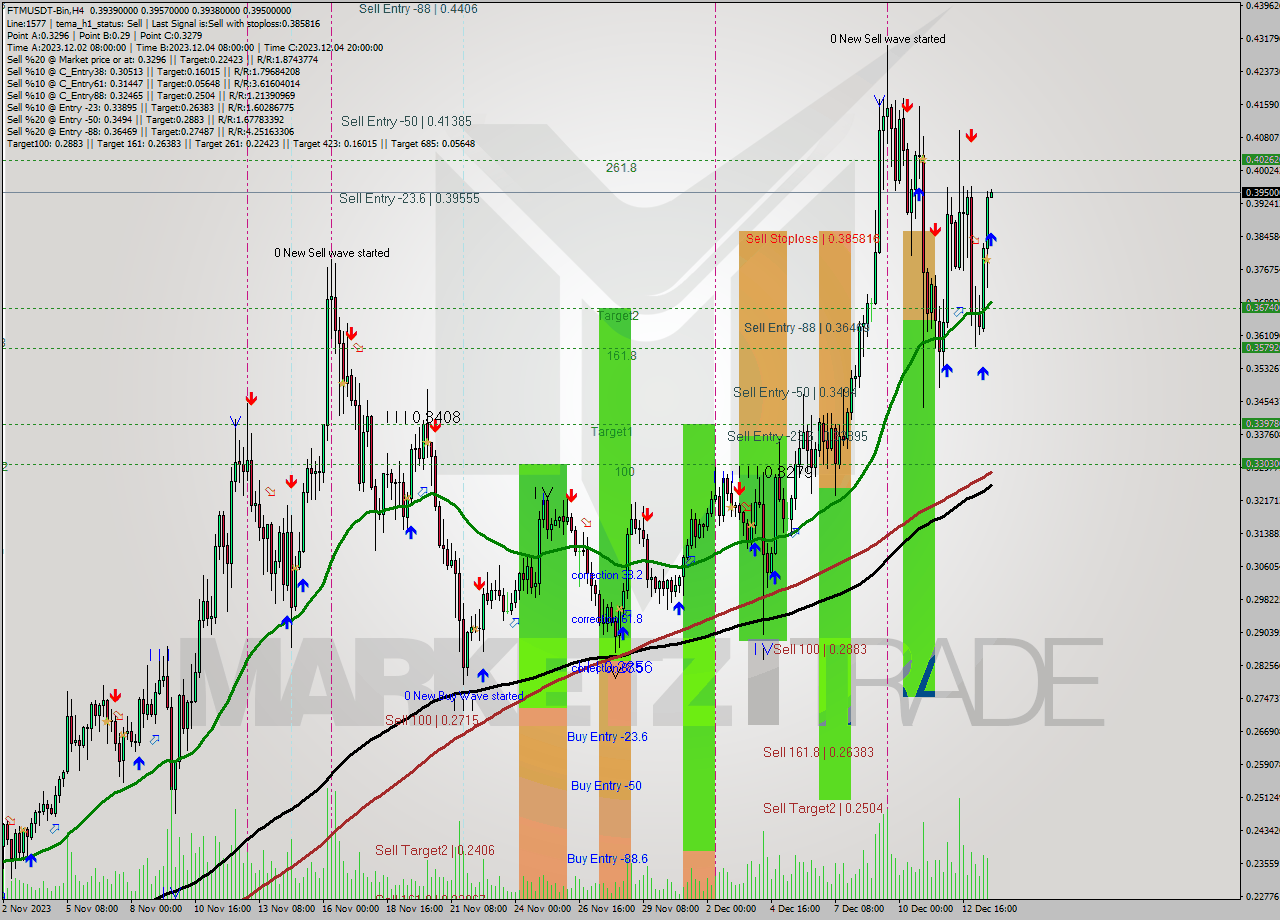This screenshot has height=920, width=1280.
Task: Click the '8 Nov 00:00' time axis label
Action: [x=154, y=909]
